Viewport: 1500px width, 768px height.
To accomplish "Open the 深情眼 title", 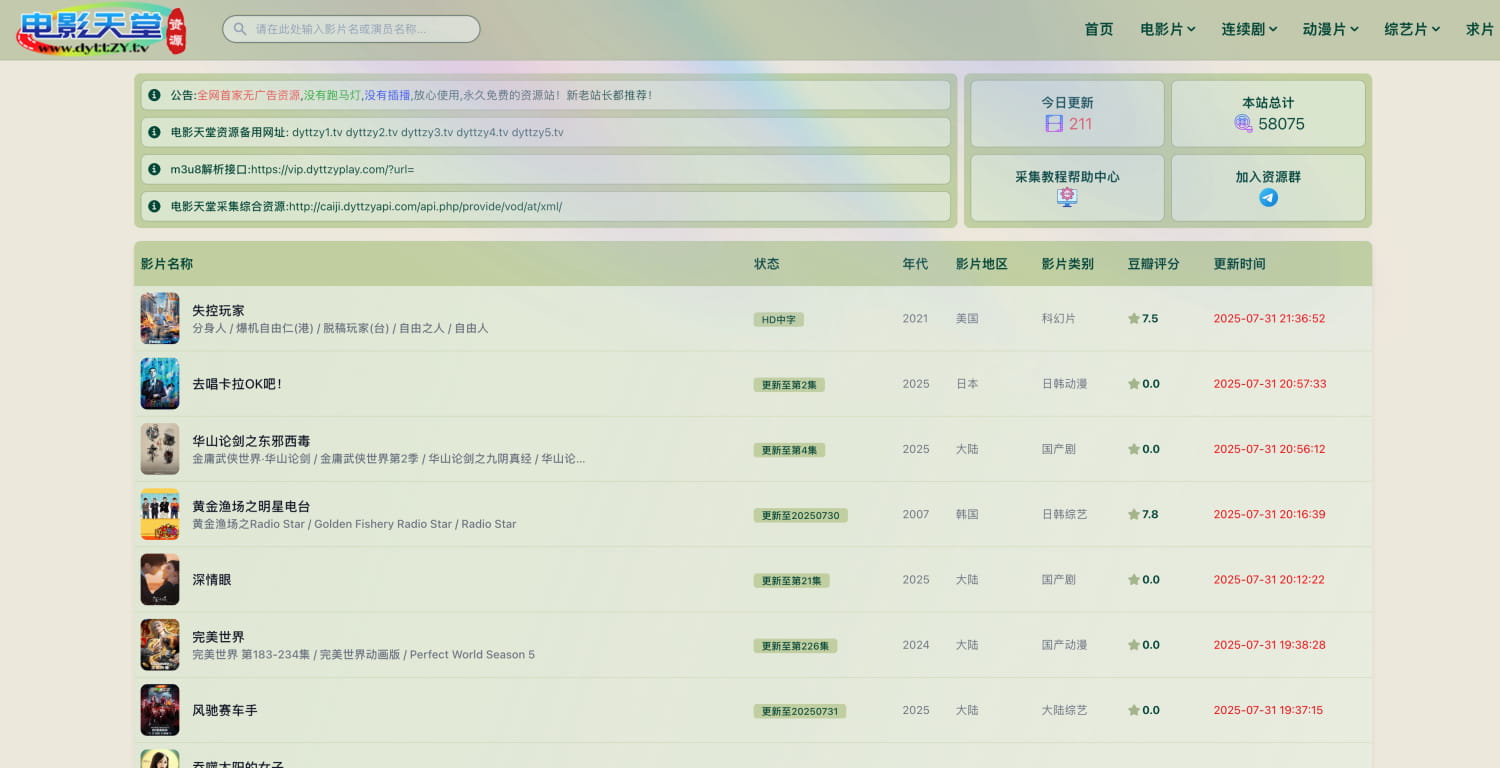I will point(212,580).
